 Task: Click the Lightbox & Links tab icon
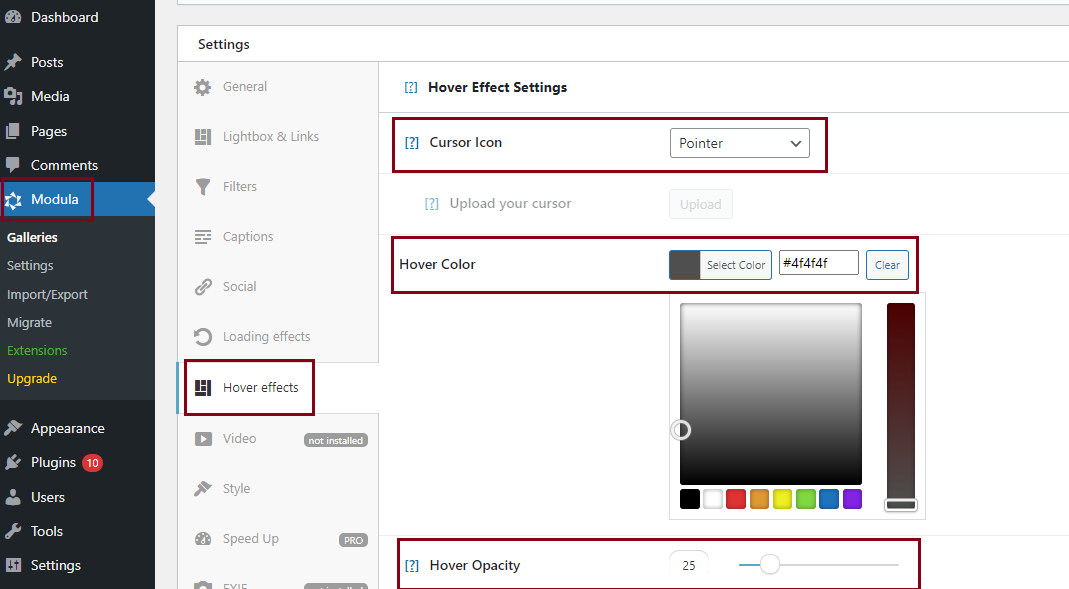(203, 137)
